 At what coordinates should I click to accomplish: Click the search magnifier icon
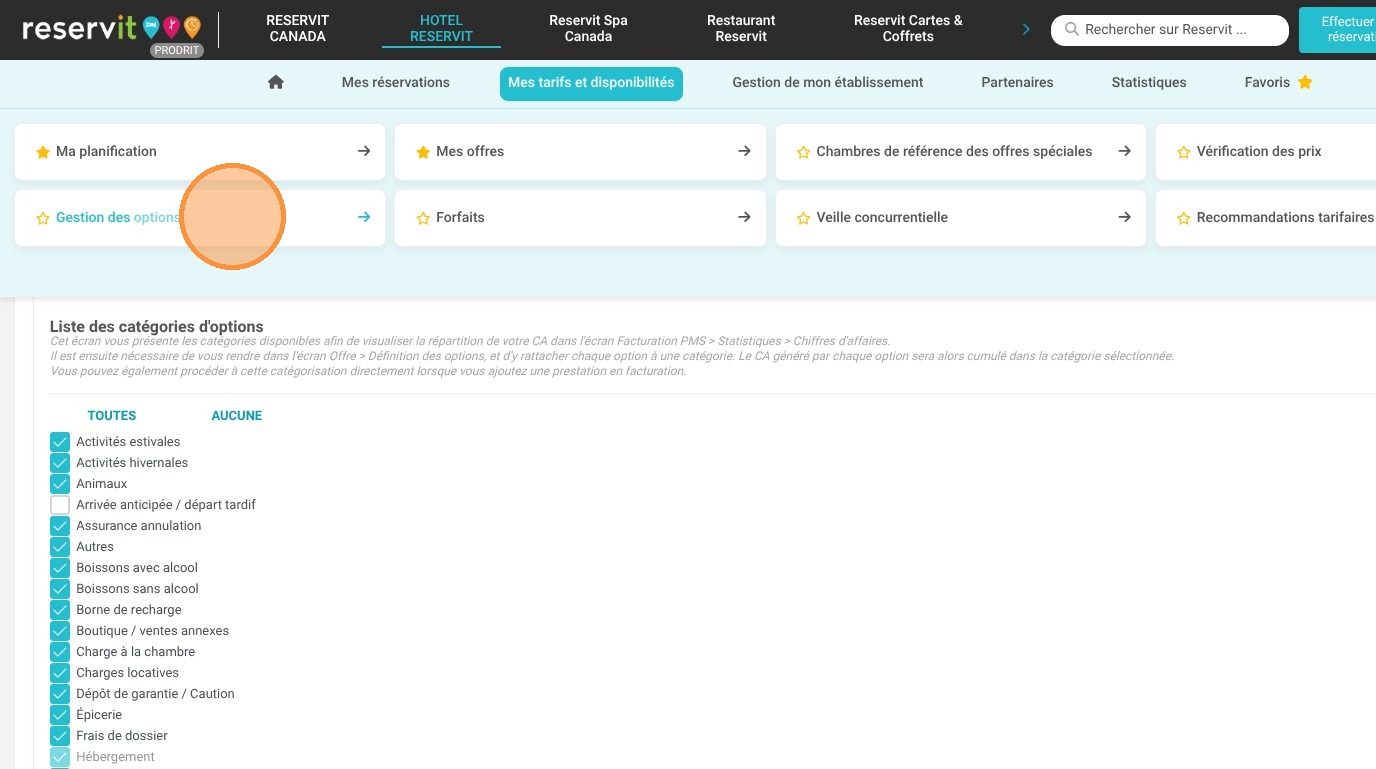1072,30
